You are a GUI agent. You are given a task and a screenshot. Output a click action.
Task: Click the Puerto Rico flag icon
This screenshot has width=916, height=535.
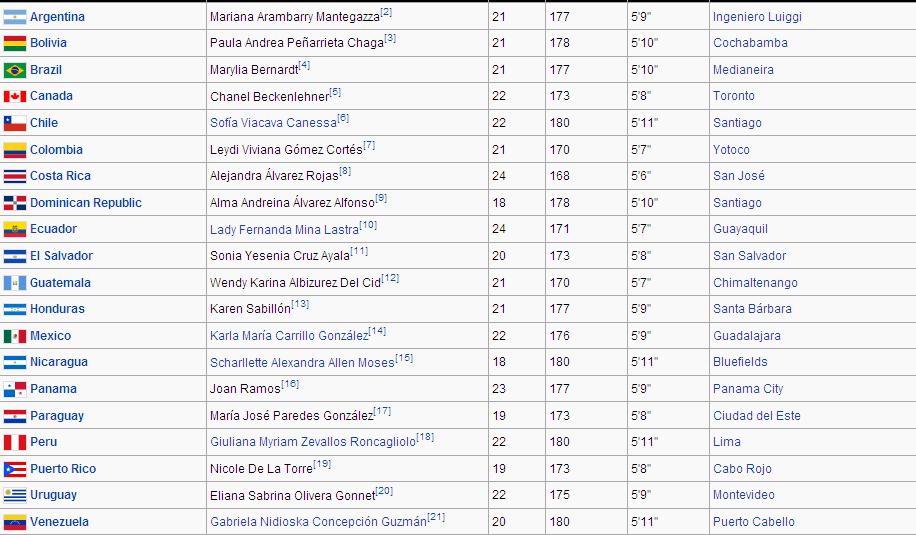point(14,469)
